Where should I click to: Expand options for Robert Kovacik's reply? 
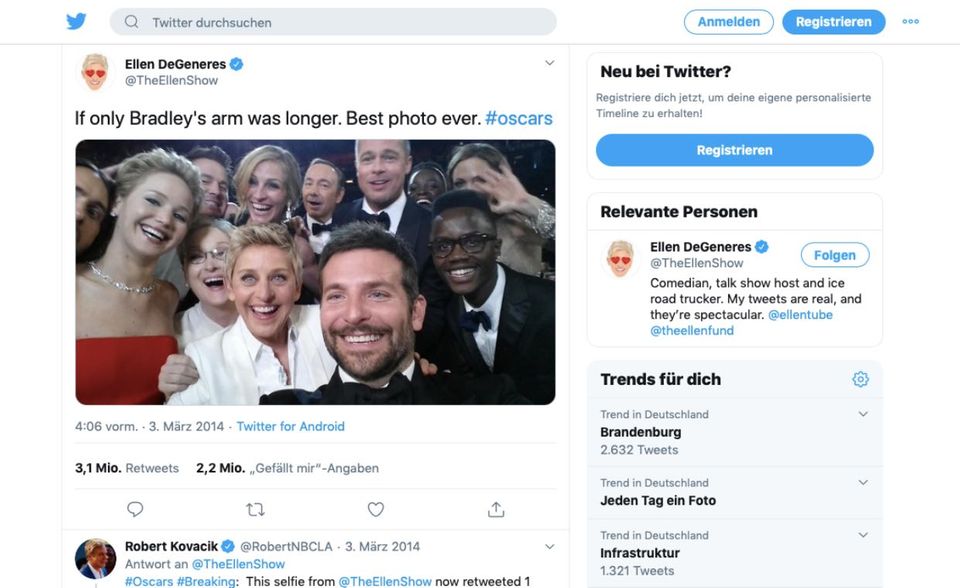[549, 547]
